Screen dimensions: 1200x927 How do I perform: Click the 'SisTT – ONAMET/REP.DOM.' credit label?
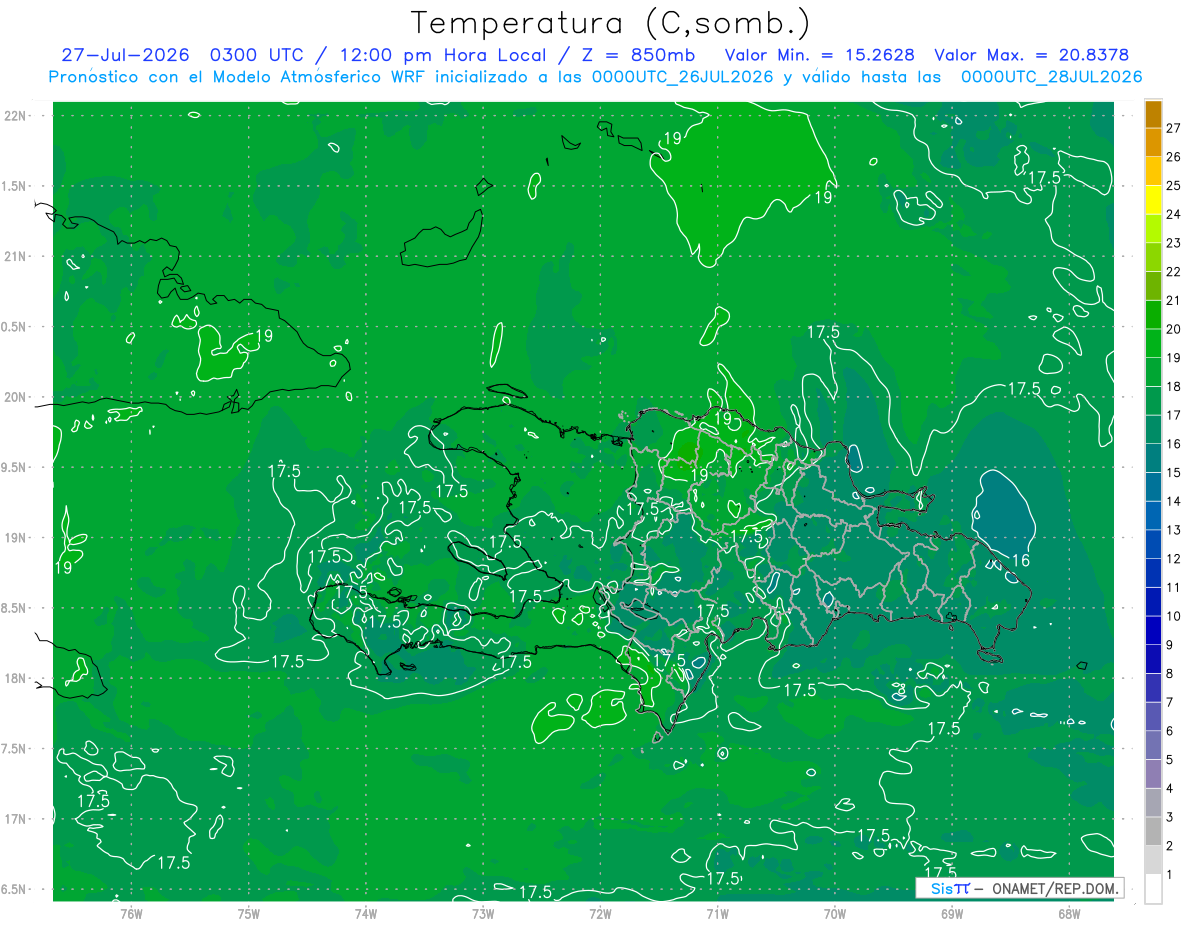pos(1019,888)
